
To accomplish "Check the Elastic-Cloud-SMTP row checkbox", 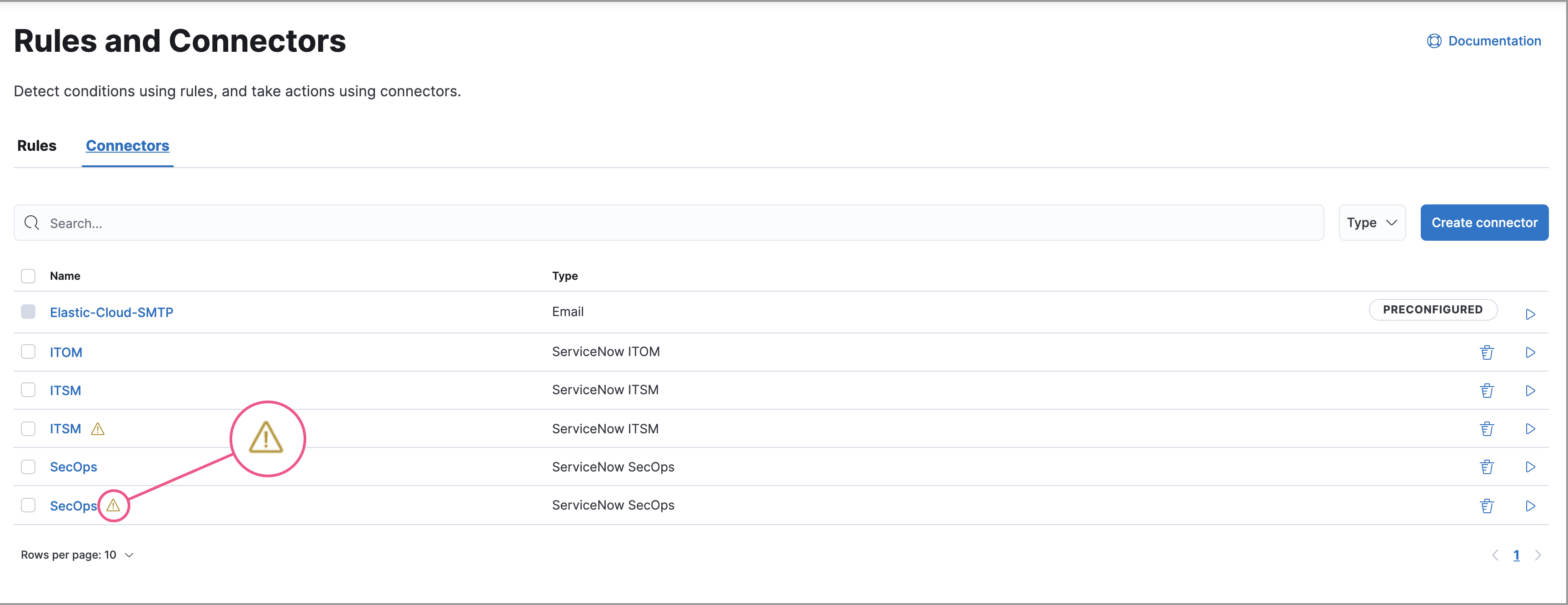I will pos(28,311).
